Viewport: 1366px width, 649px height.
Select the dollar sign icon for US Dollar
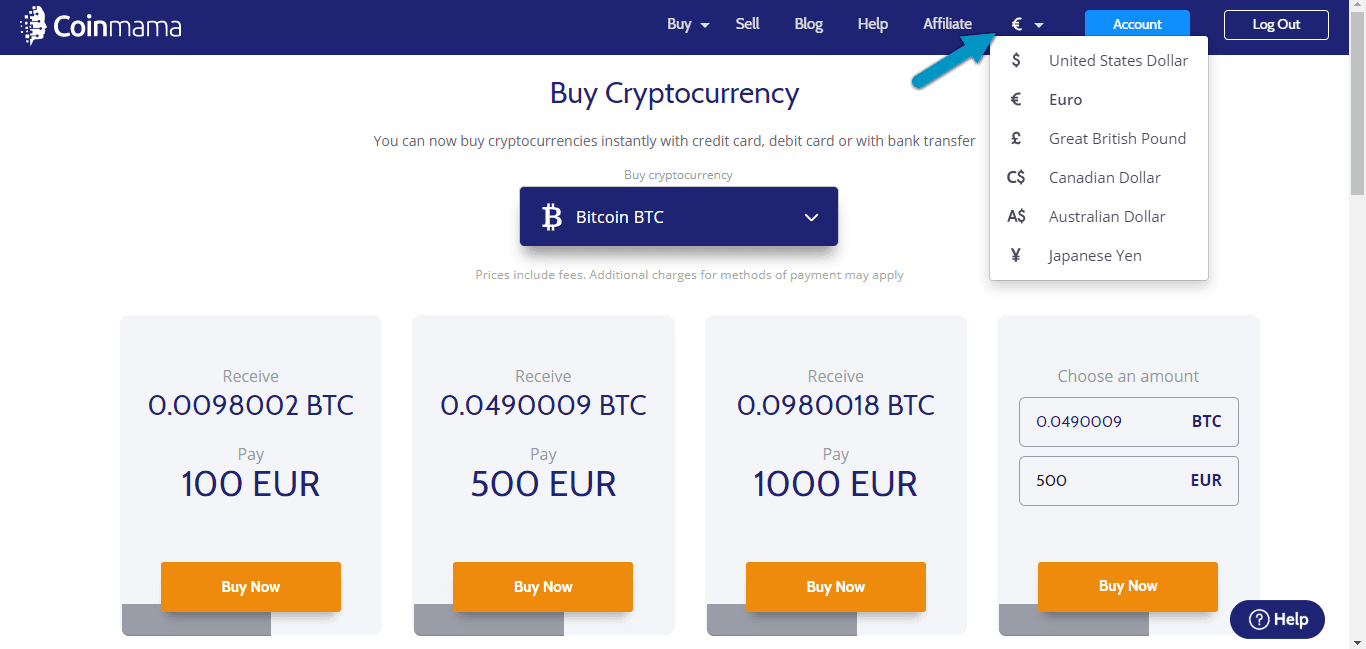1016,60
